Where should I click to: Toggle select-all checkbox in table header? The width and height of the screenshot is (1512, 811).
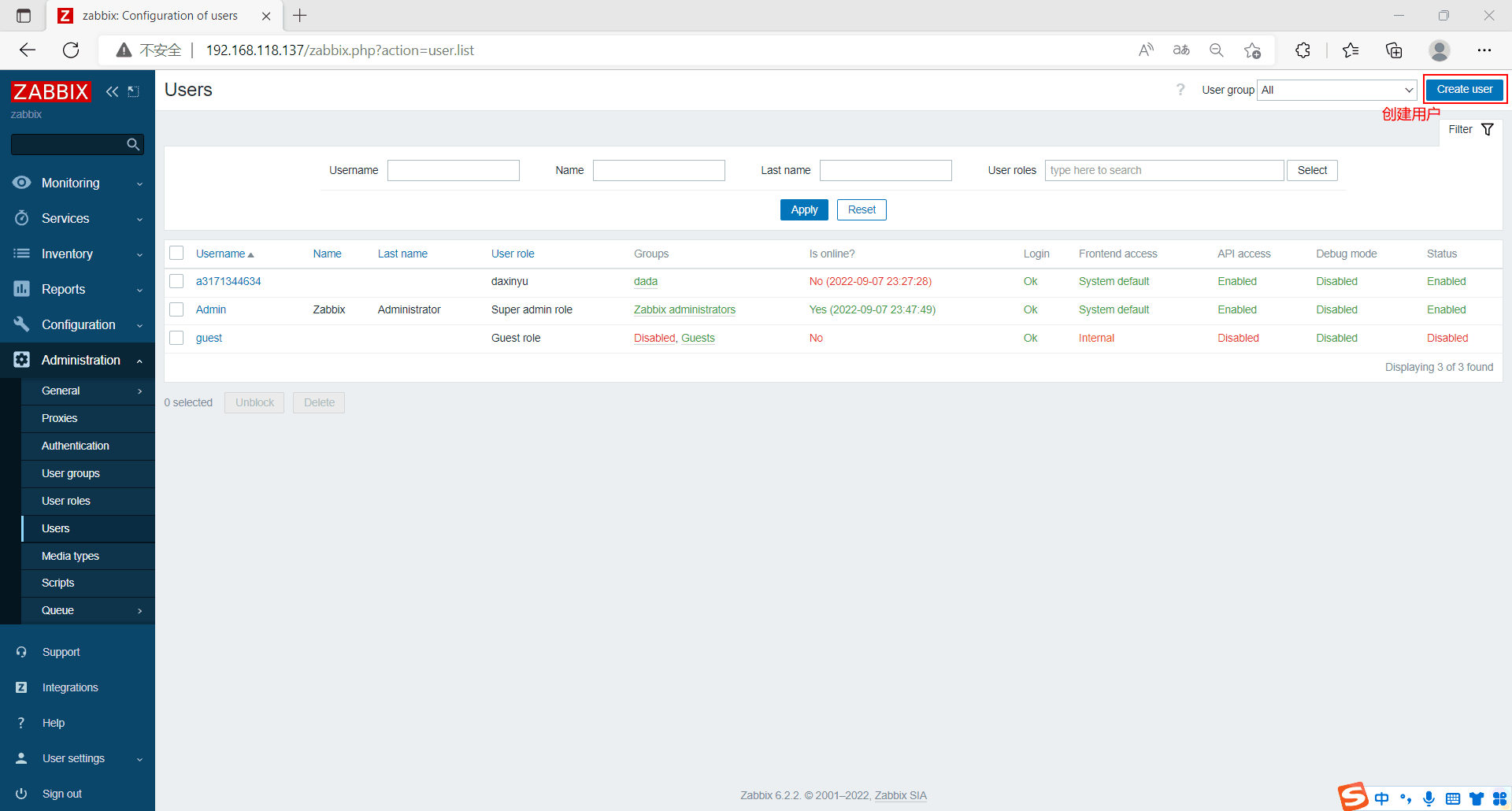[x=176, y=253]
